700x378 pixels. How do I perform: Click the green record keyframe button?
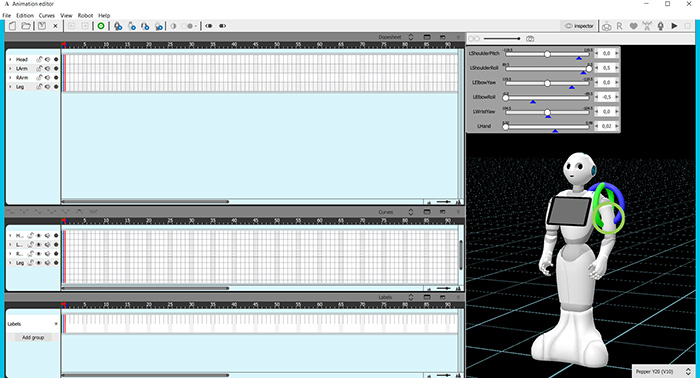(101, 26)
